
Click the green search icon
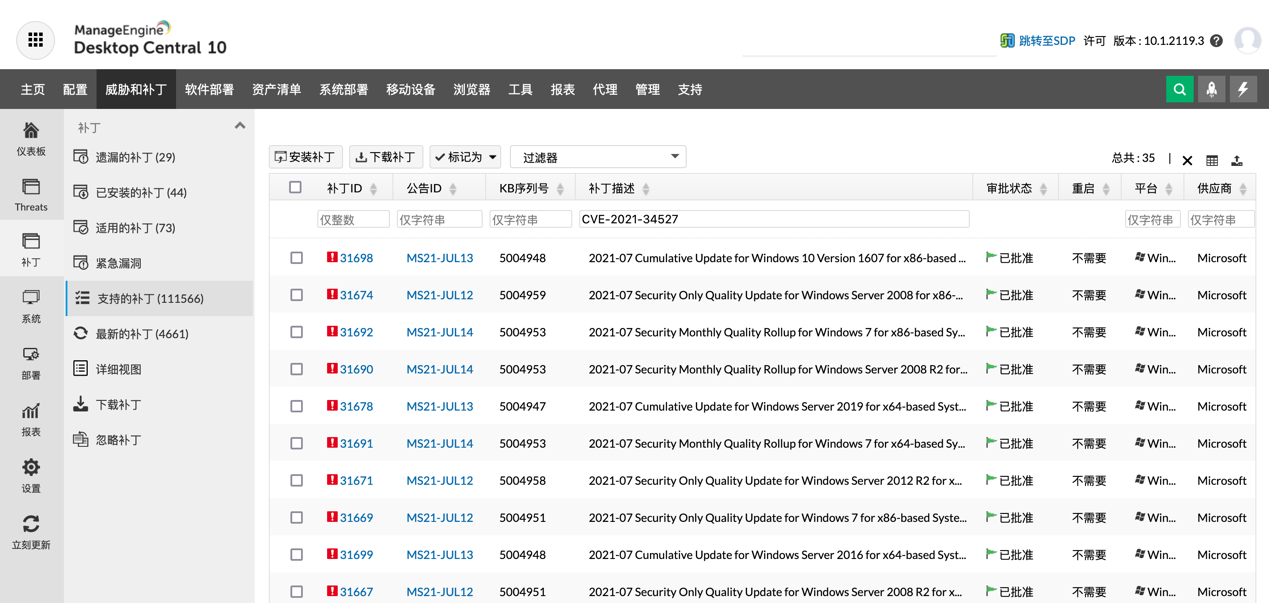[x=1180, y=89]
